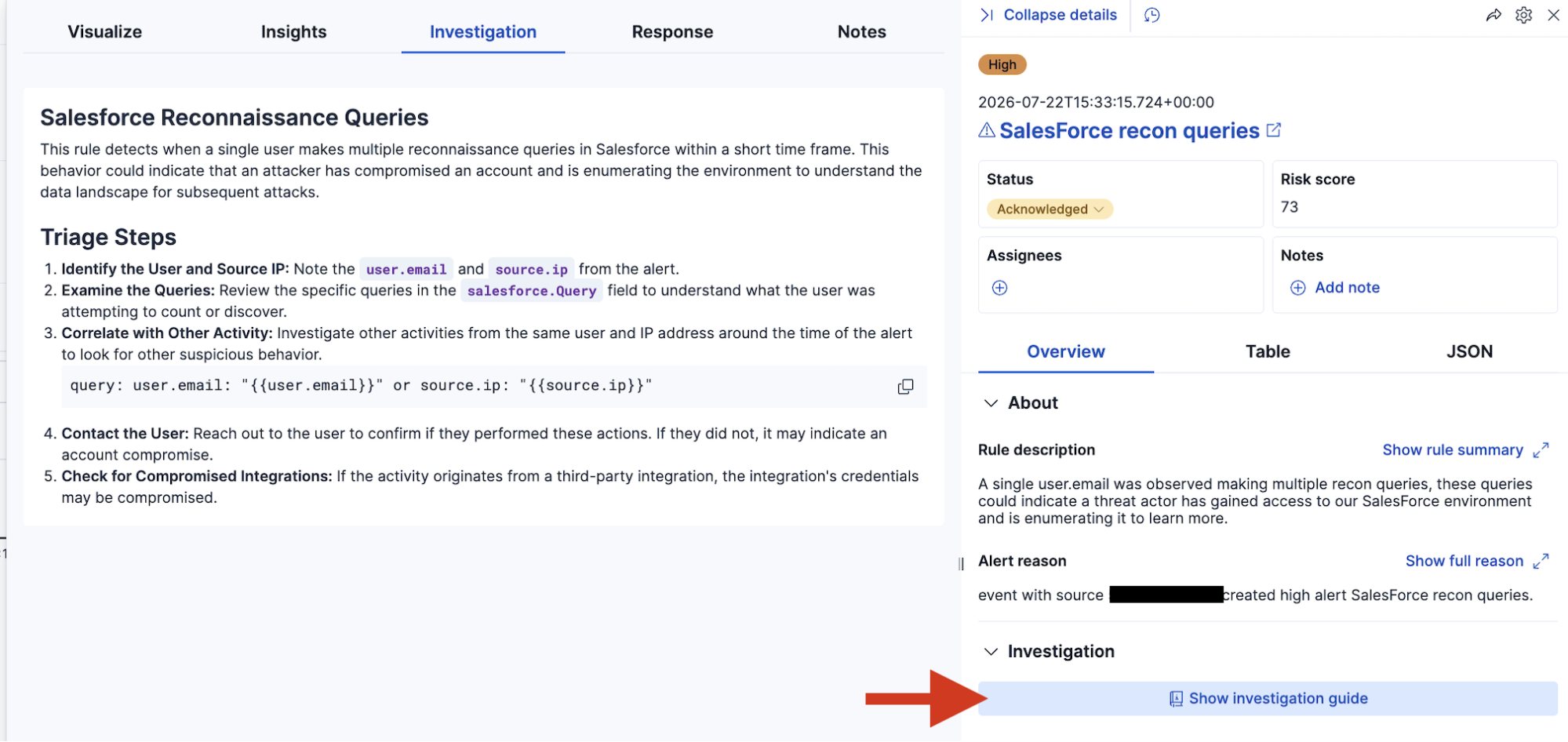Add an assignee with the plus icon

(999, 288)
